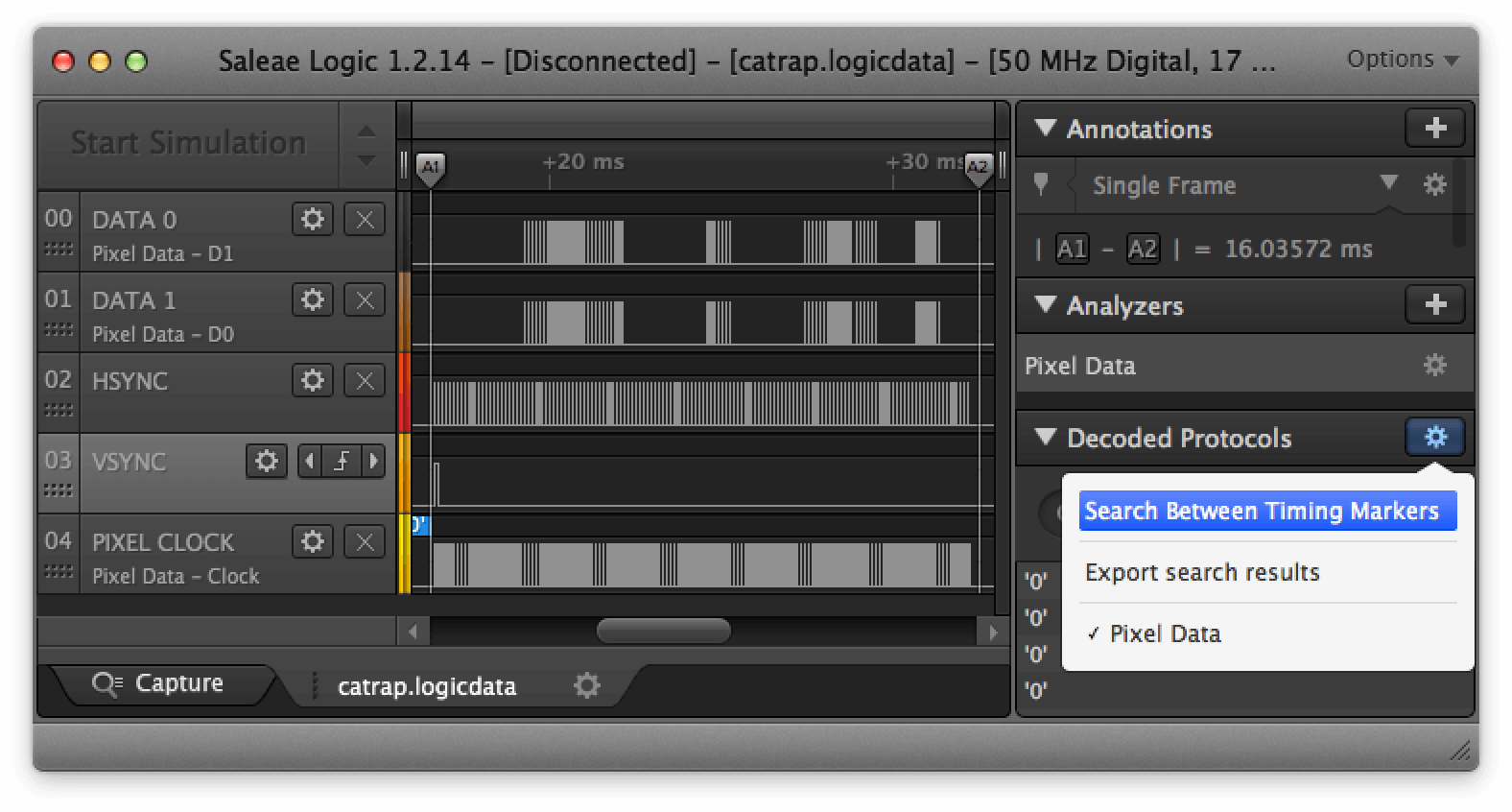This screenshot has height=812, width=1512.
Task: Jump to next VSYNC edge arrow
Action: 374,461
